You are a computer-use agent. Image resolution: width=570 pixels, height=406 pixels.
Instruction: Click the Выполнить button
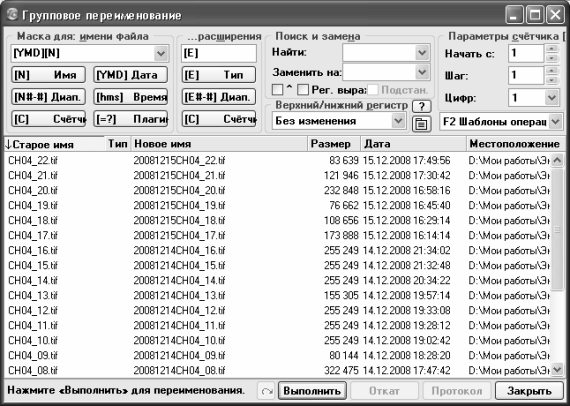pos(312,391)
